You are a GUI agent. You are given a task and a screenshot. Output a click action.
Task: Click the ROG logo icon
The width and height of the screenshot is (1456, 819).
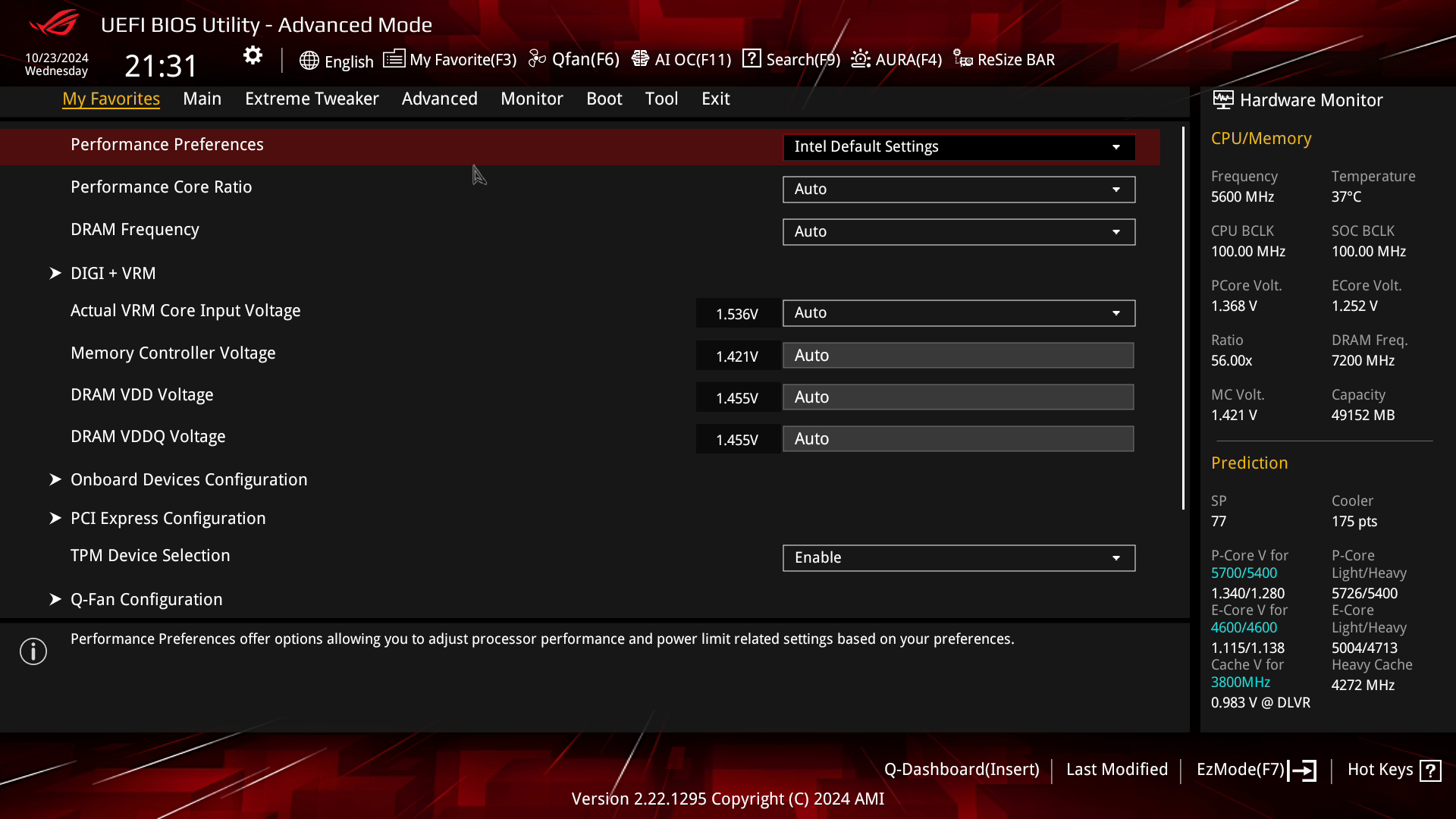54,23
